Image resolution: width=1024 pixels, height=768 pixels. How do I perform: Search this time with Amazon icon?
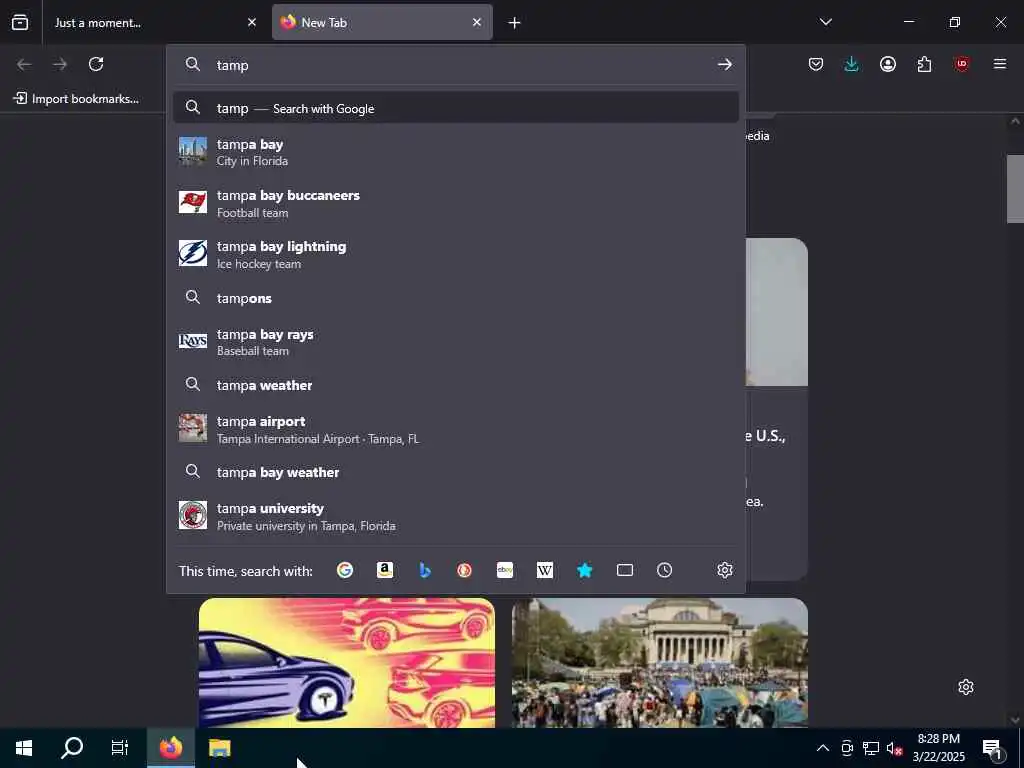click(385, 570)
